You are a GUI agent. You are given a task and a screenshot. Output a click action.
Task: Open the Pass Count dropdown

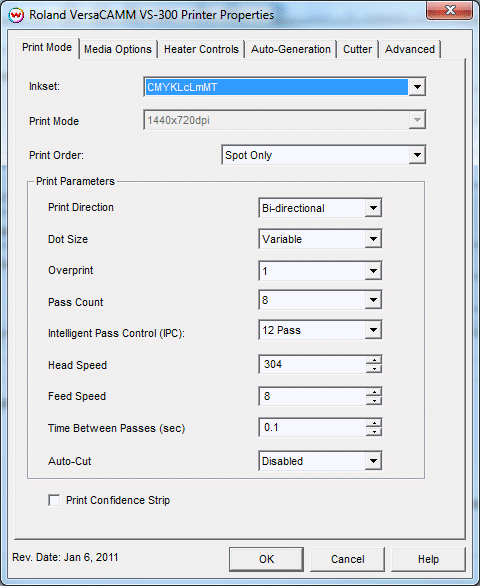(373, 300)
